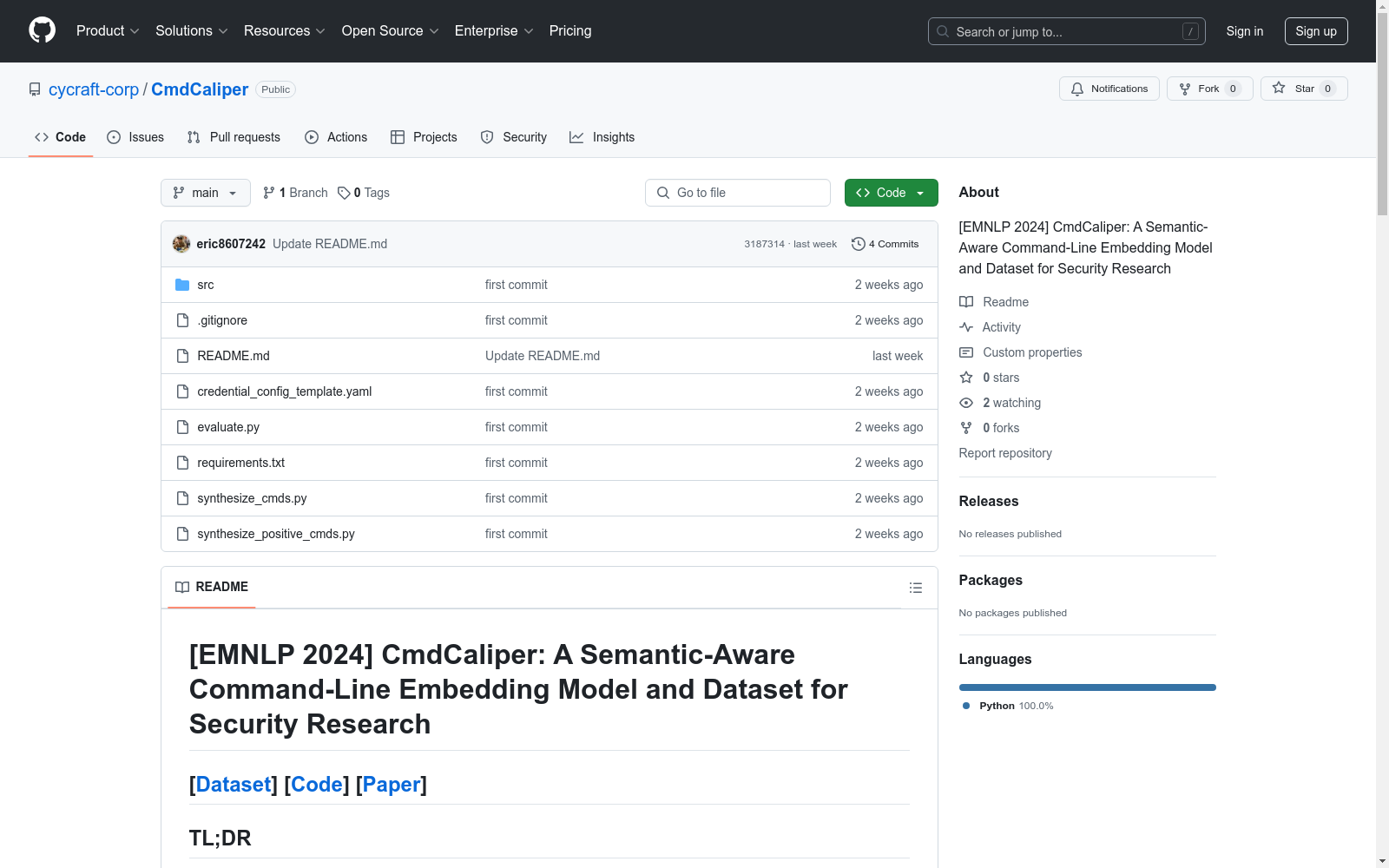Click the Search or jump to field
Image resolution: width=1389 pixels, height=868 pixels.
[1067, 31]
